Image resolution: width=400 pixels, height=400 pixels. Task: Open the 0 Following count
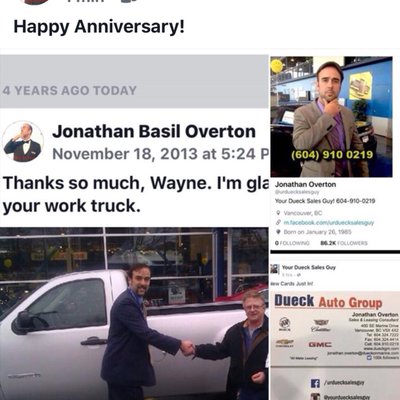(292, 243)
